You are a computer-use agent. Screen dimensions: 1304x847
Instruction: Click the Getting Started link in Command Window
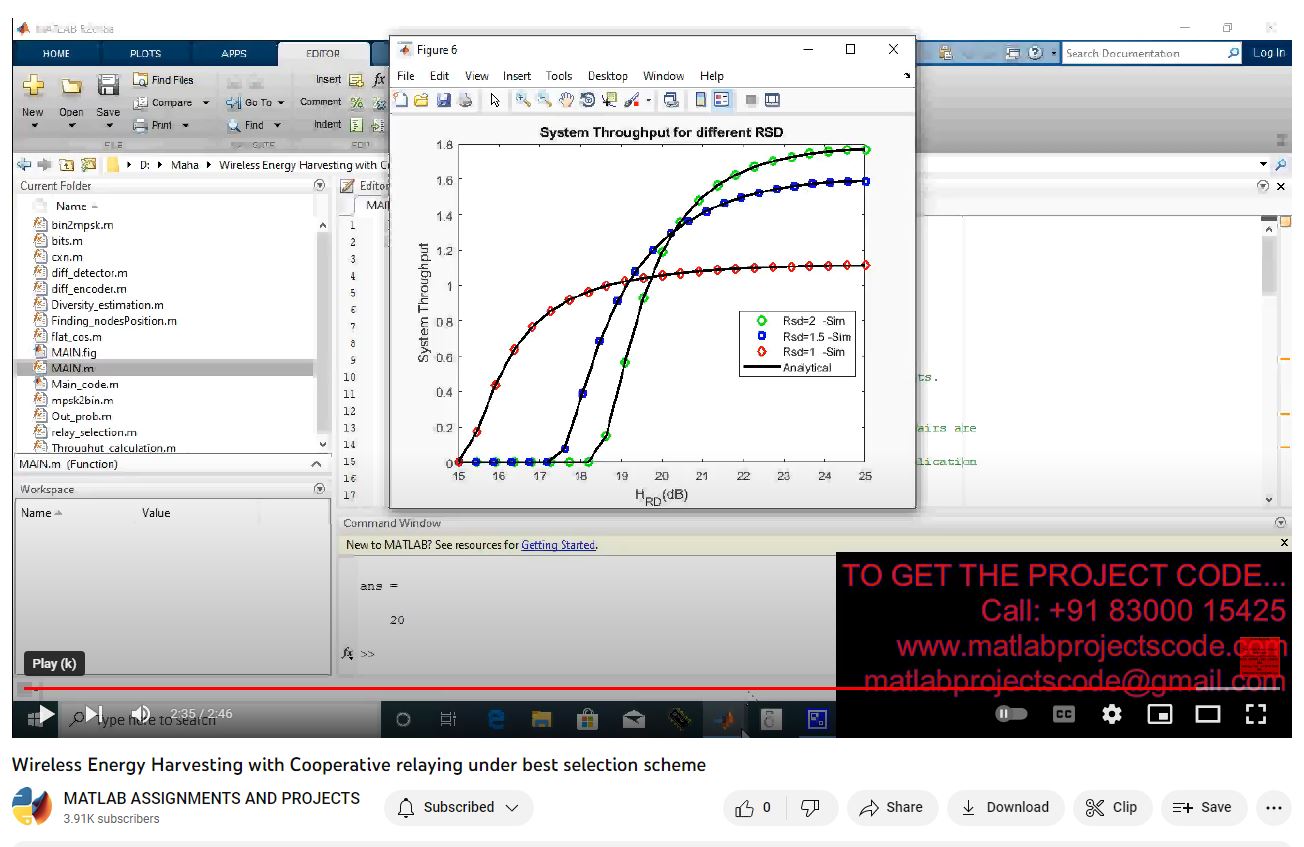(558, 545)
